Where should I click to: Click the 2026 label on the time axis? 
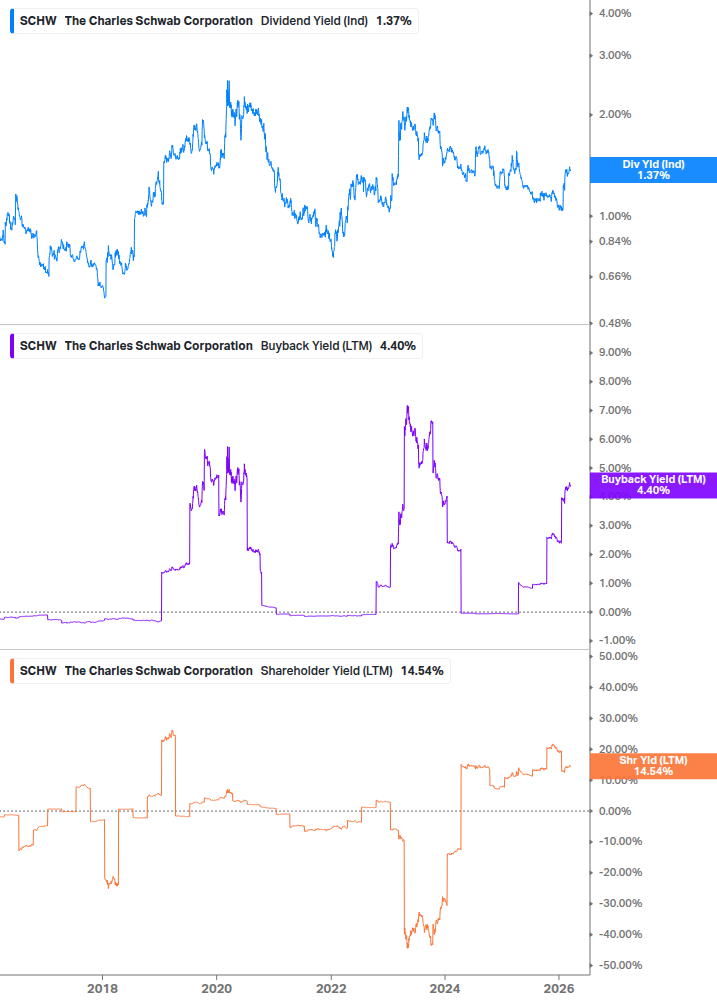(559, 988)
